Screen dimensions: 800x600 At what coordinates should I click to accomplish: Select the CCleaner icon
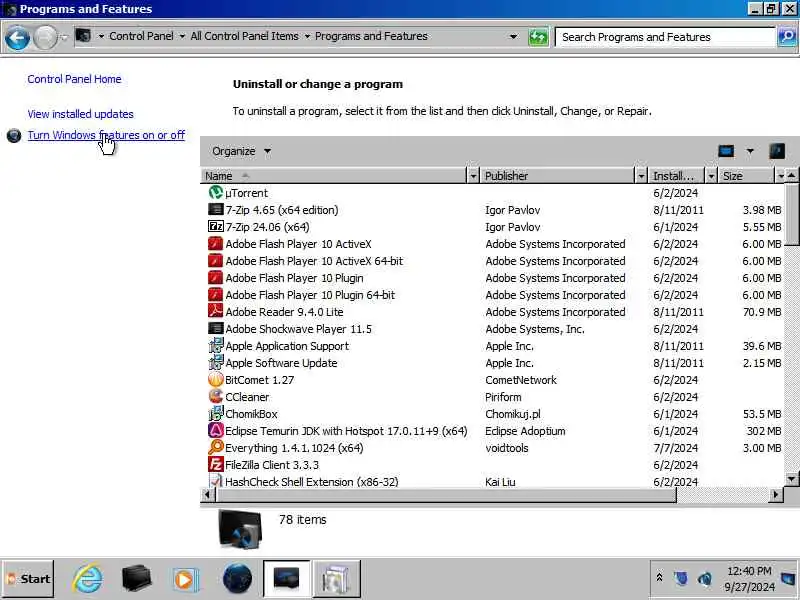216,396
